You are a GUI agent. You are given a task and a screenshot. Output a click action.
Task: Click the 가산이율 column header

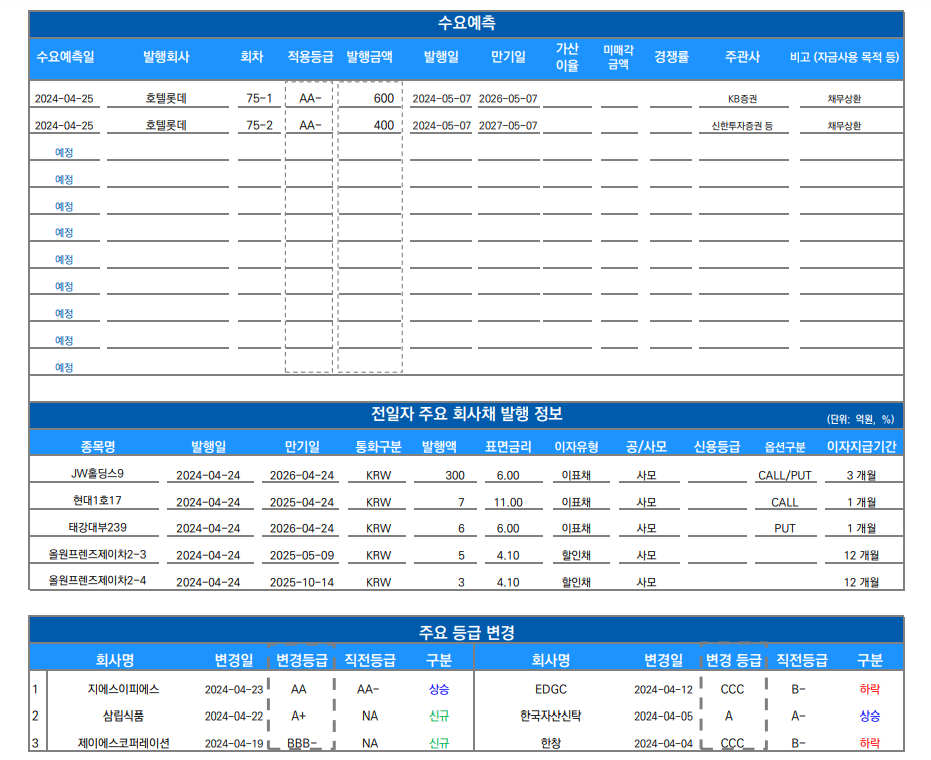[567, 57]
